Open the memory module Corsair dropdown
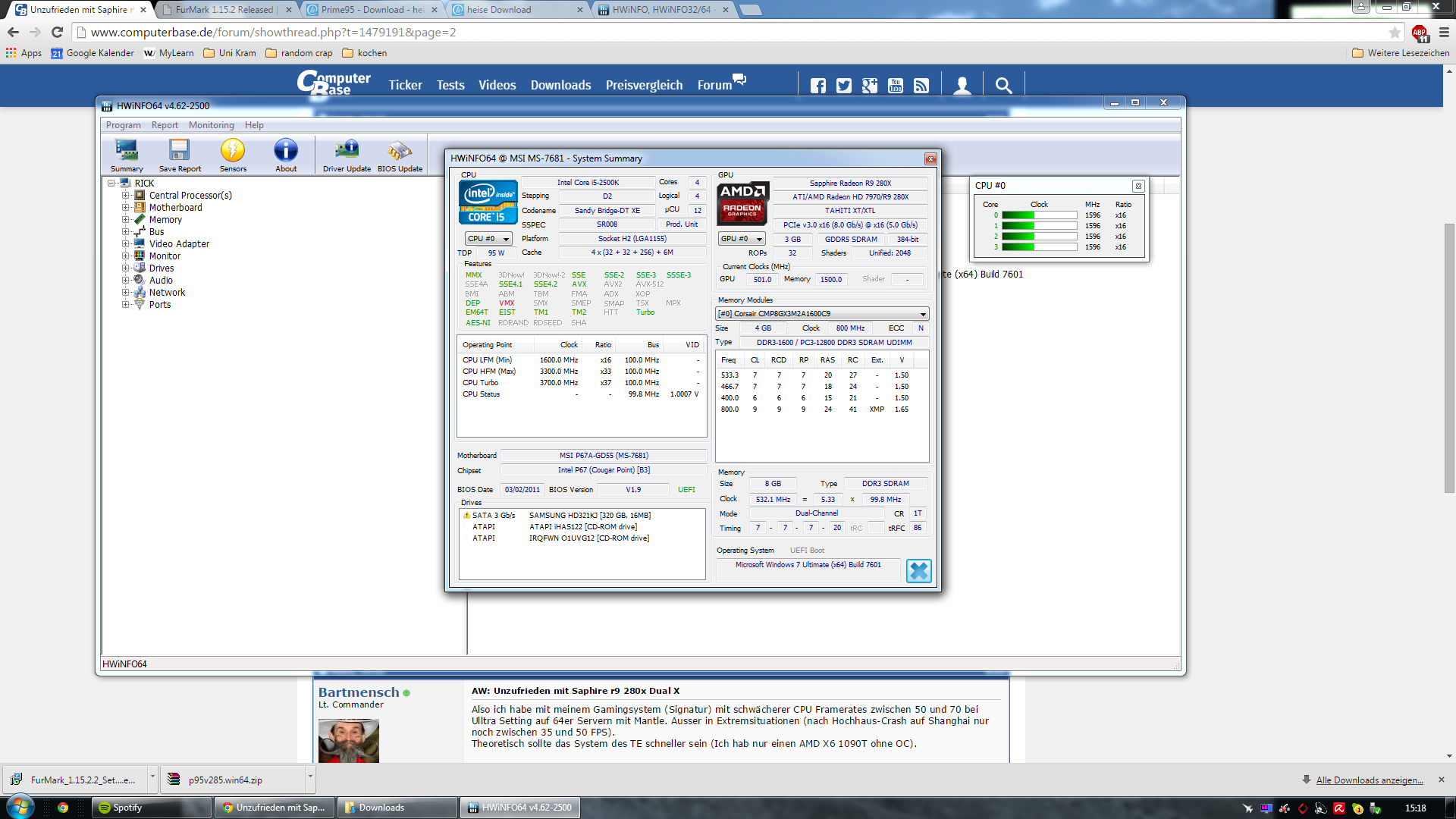 (822, 314)
